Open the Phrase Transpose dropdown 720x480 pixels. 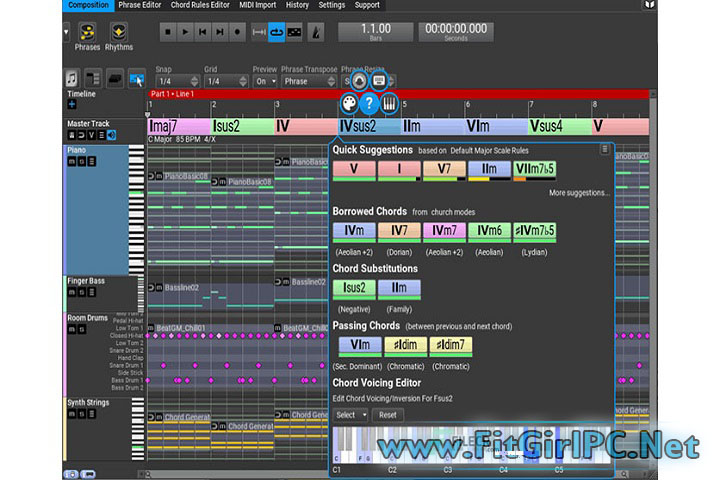point(308,81)
